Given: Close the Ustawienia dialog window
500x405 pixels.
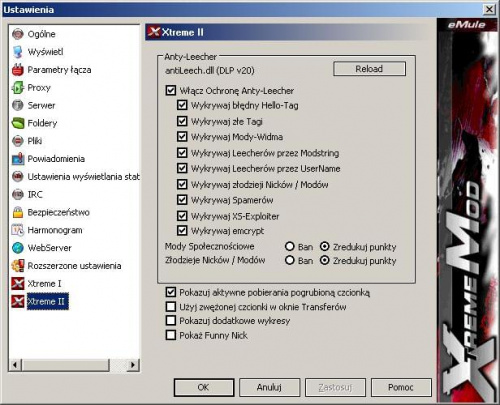Looking at the screenshot, I should (489, 9).
